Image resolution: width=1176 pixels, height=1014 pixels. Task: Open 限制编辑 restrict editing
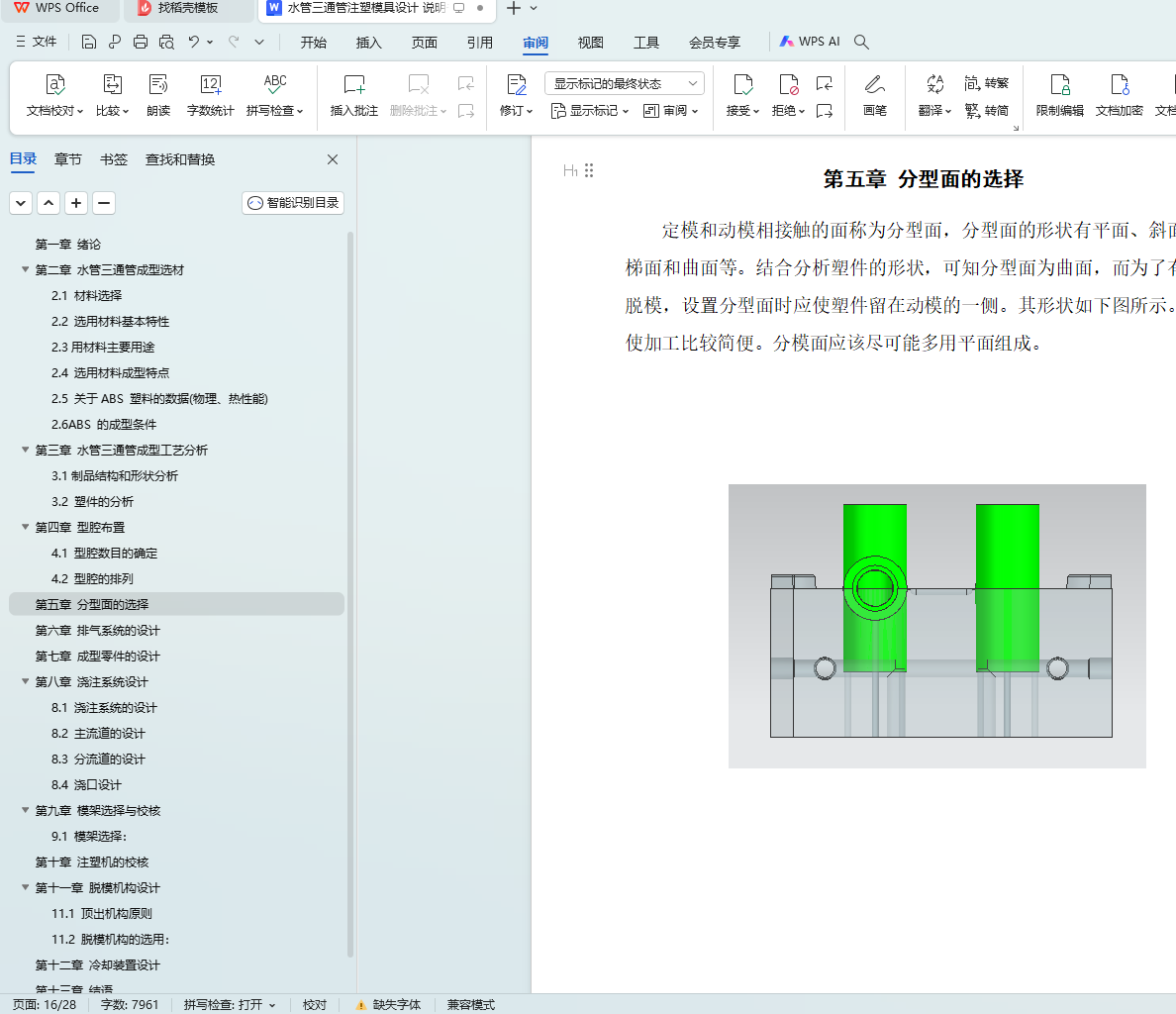pyautogui.click(x=1060, y=96)
